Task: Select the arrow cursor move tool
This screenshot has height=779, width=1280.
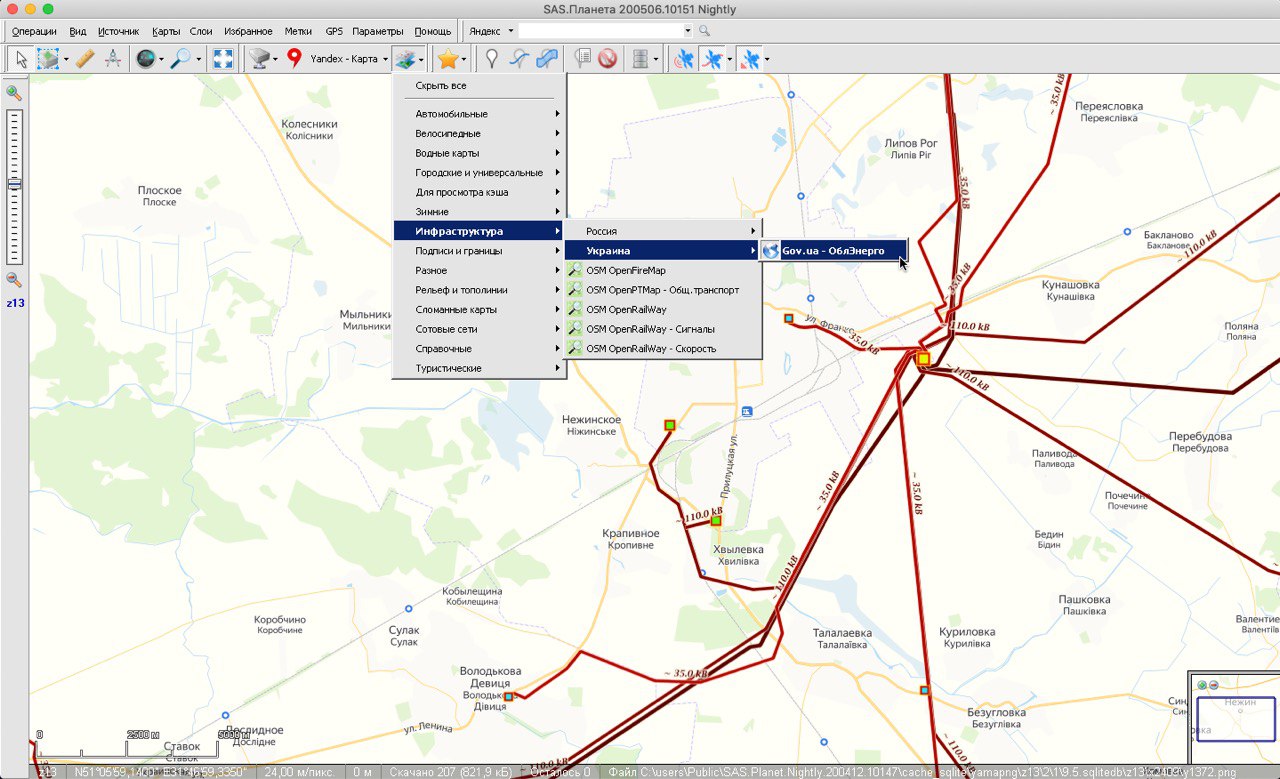Action: pyautogui.click(x=21, y=59)
